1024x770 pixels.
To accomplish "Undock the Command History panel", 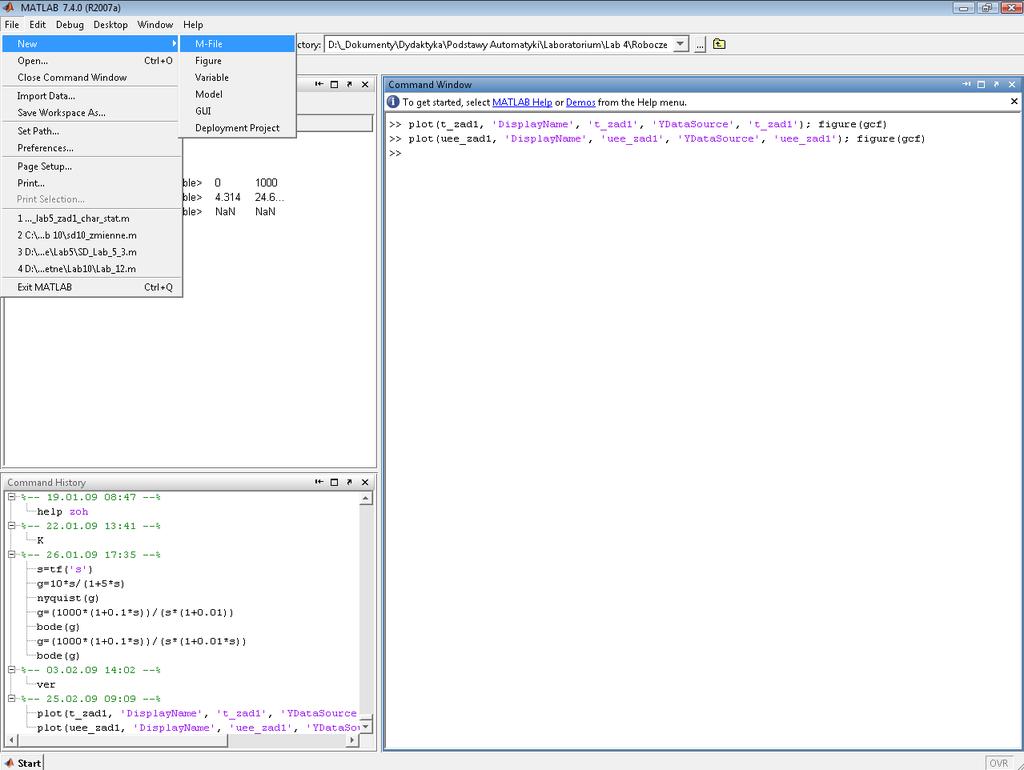I will click(349, 482).
